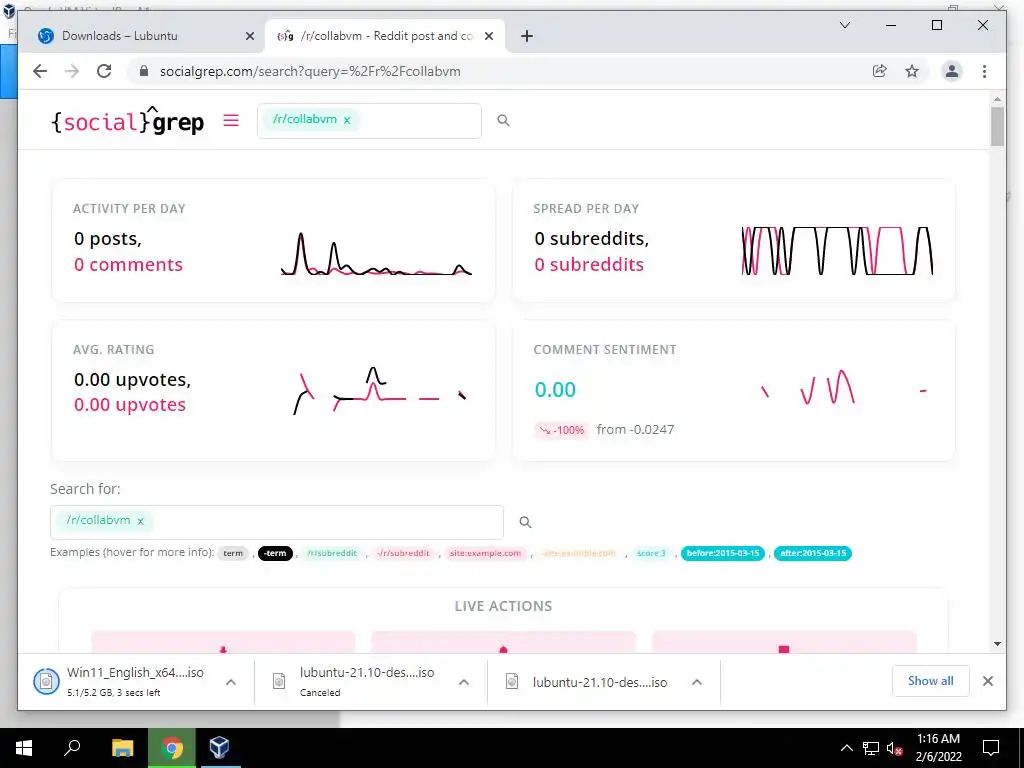This screenshot has width=1024, height=768.
Task: Show hidden system tray icons
Action: [846, 748]
